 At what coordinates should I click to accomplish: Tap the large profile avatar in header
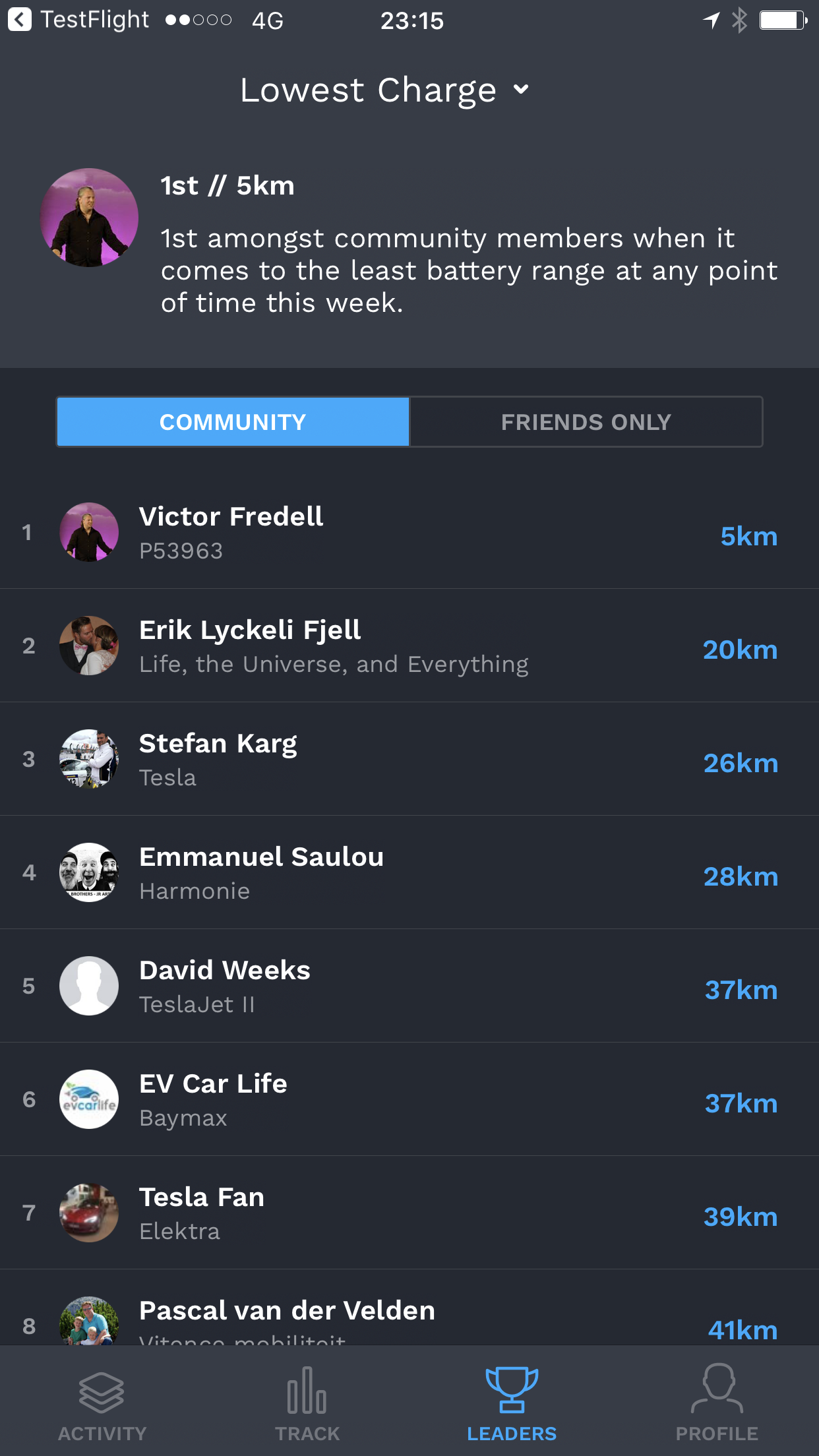tap(89, 218)
